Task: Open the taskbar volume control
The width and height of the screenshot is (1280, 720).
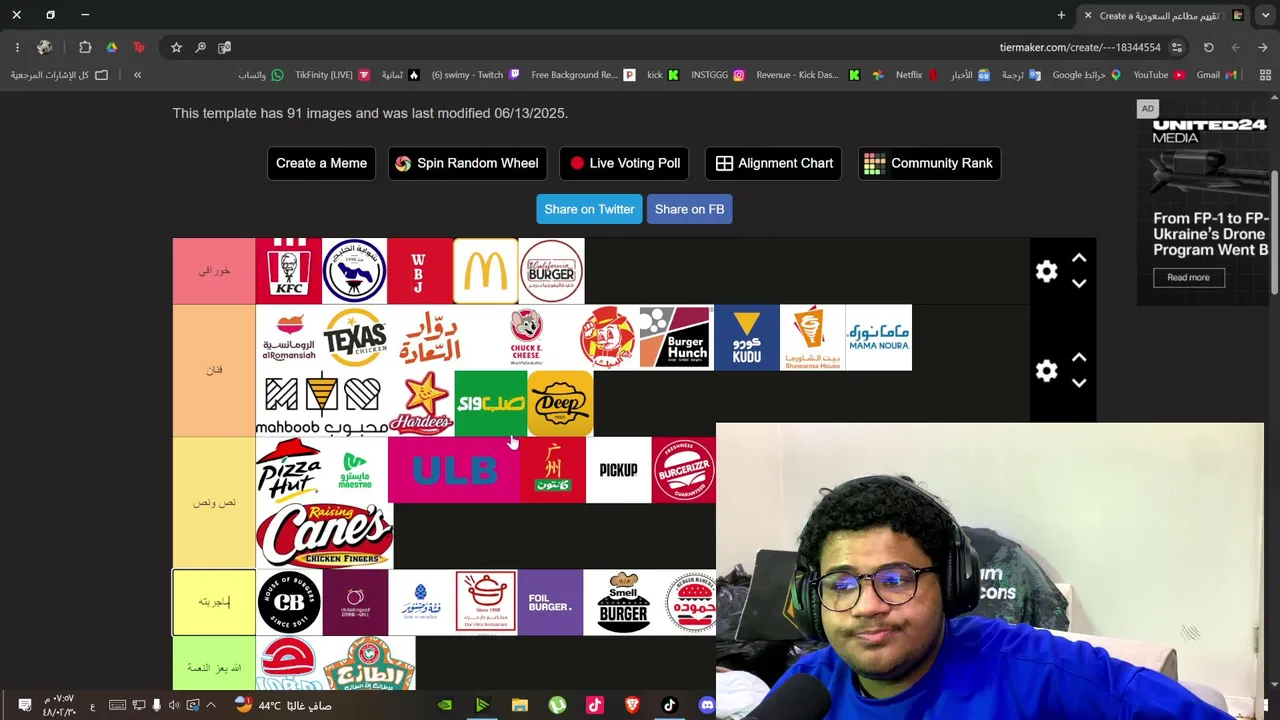Action: pos(174,705)
